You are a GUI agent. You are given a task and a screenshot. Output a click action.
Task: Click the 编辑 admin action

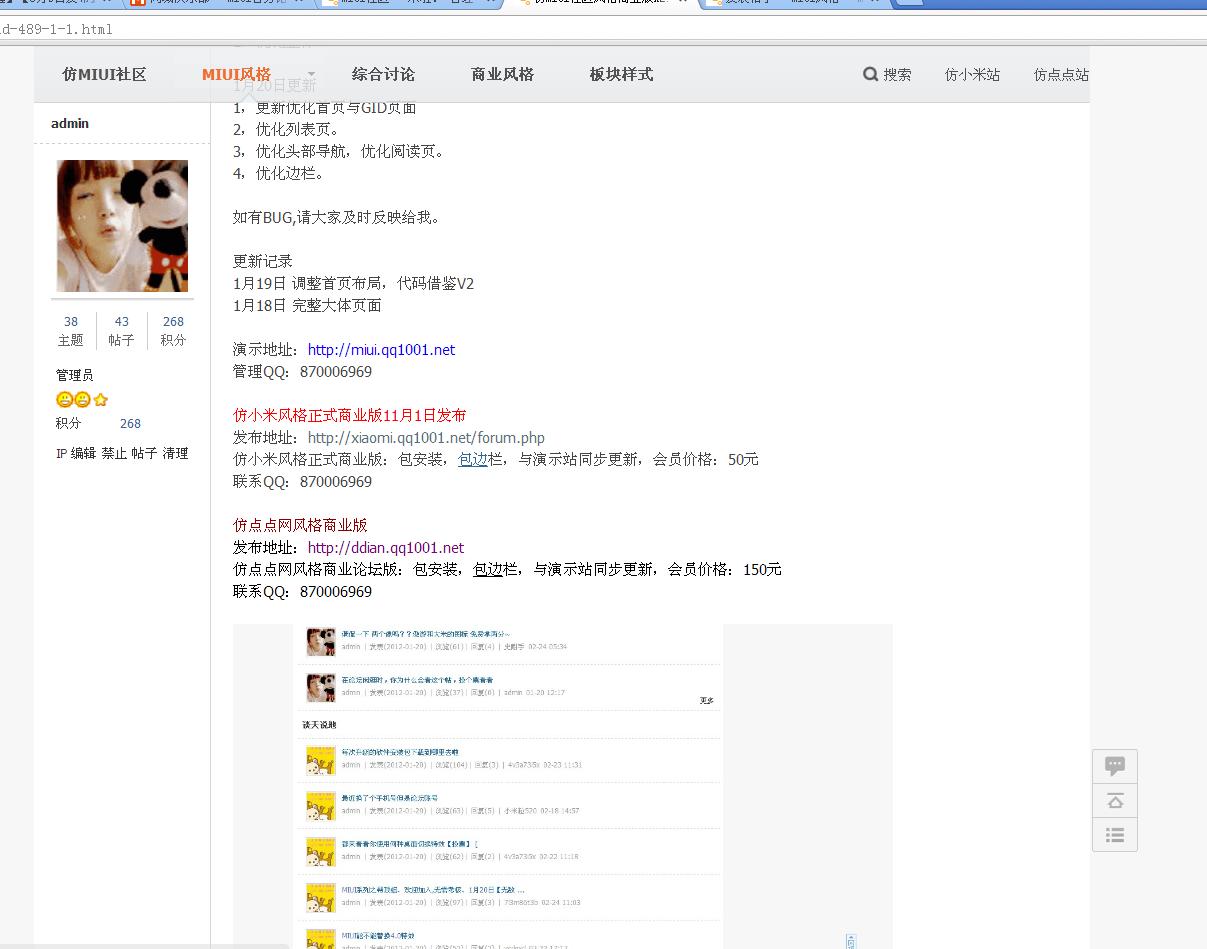pos(83,453)
